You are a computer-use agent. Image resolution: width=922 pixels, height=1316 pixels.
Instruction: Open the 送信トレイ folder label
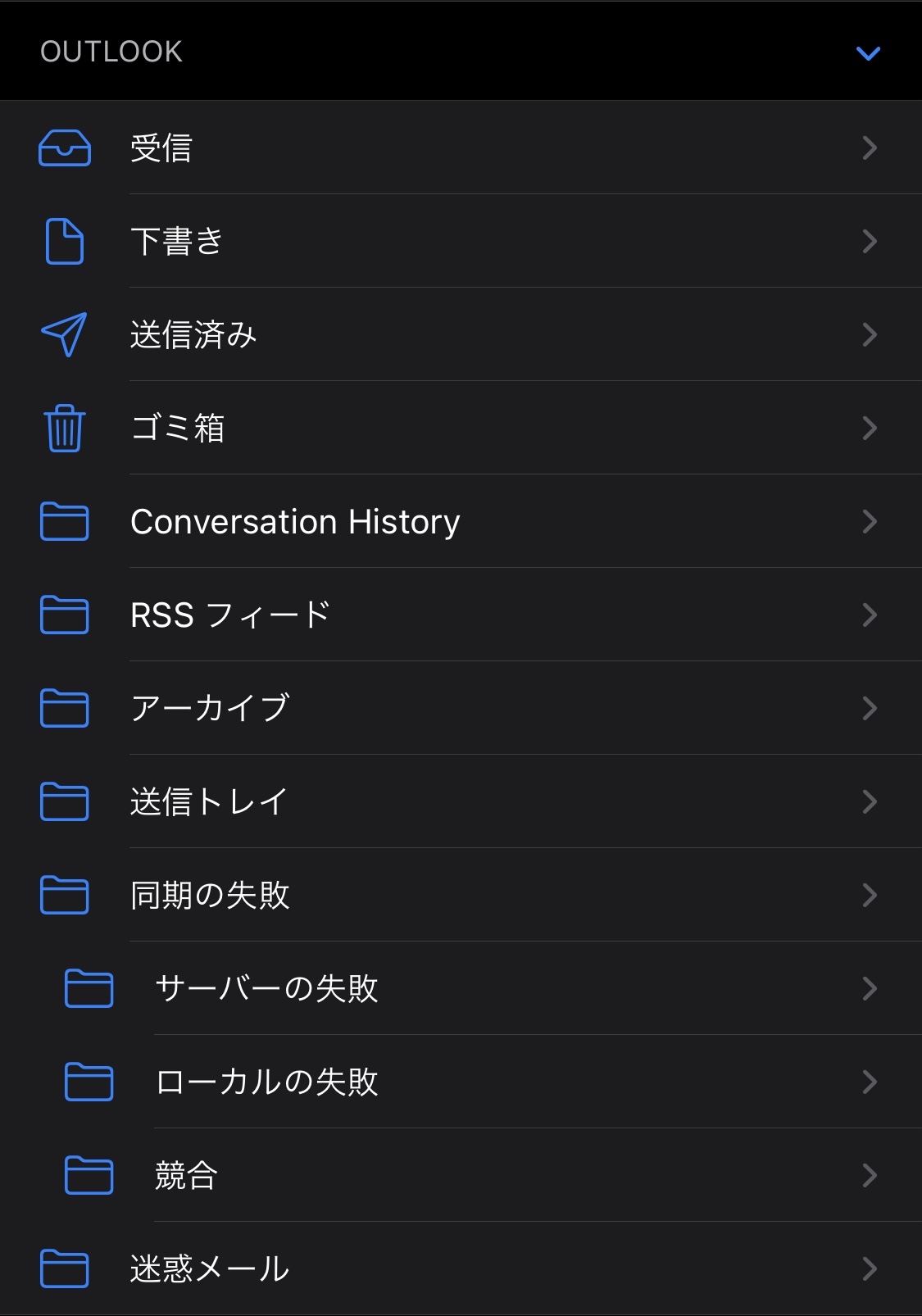pyautogui.click(x=210, y=802)
